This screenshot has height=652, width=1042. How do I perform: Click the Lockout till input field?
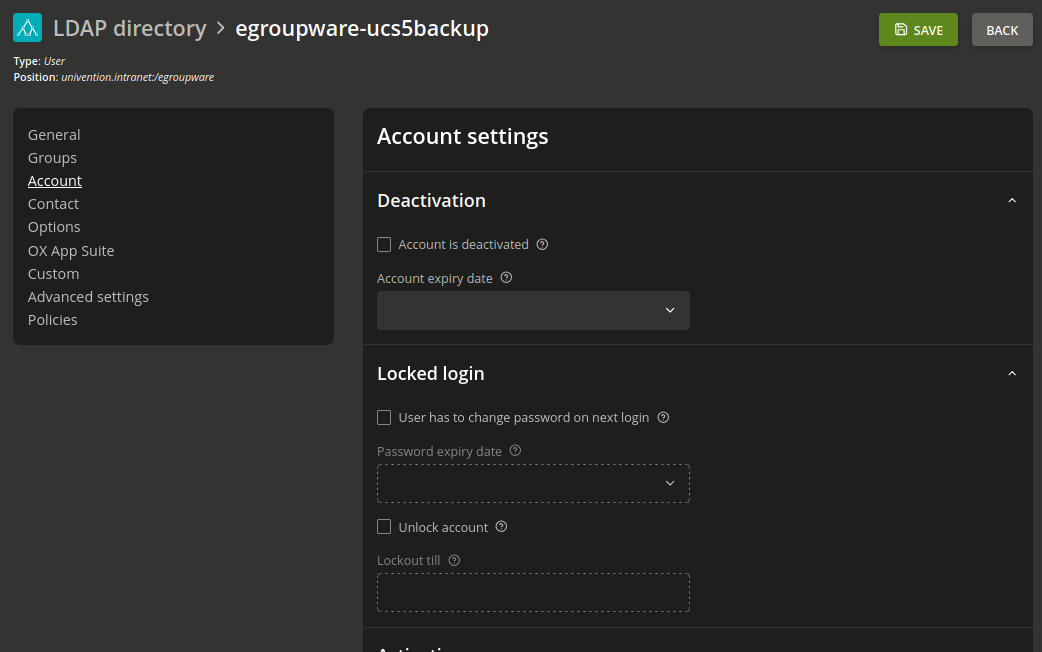[533, 593]
